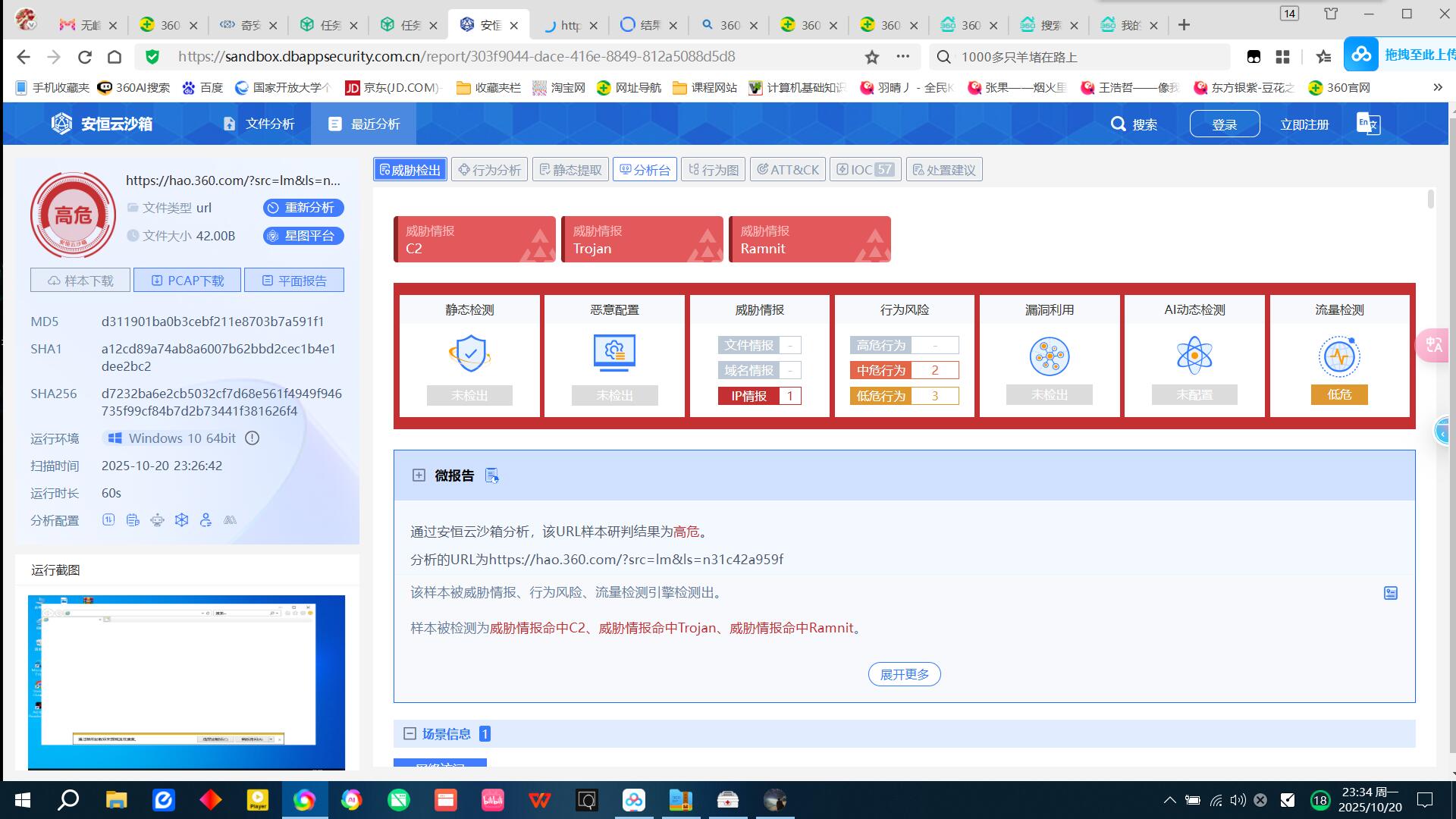Open a new browser tab
This screenshot has height=819, width=1456.
coord(1184,25)
